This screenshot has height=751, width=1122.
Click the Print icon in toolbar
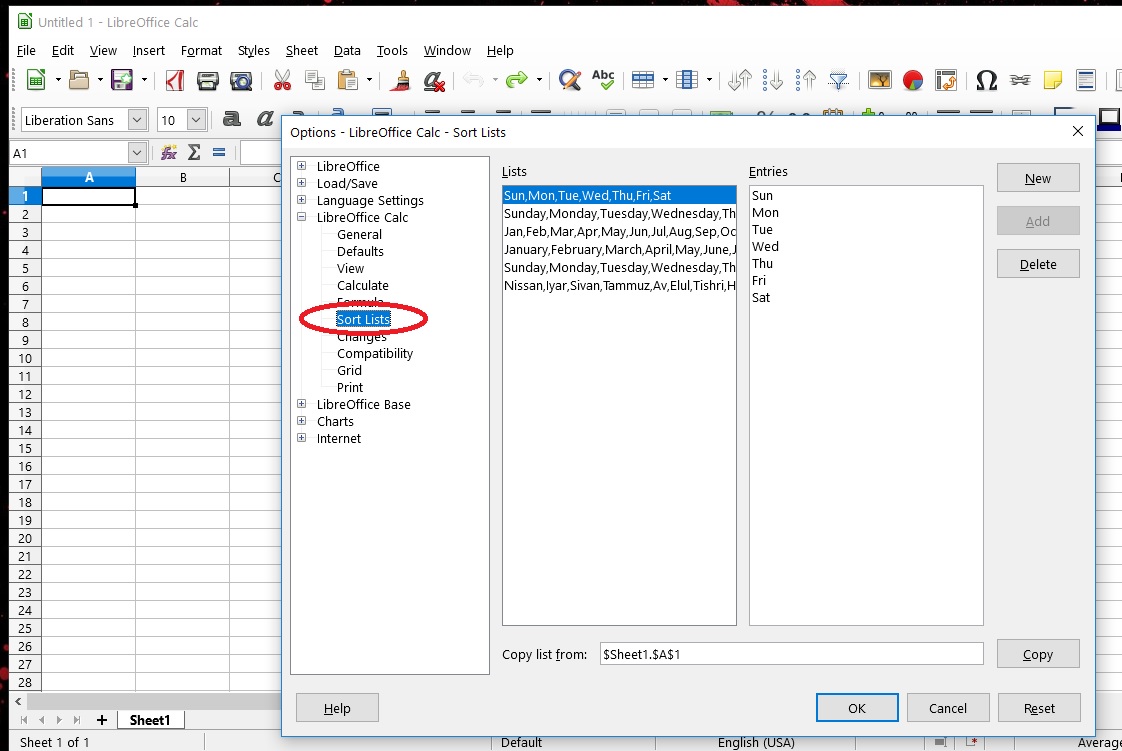click(x=208, y=80)
